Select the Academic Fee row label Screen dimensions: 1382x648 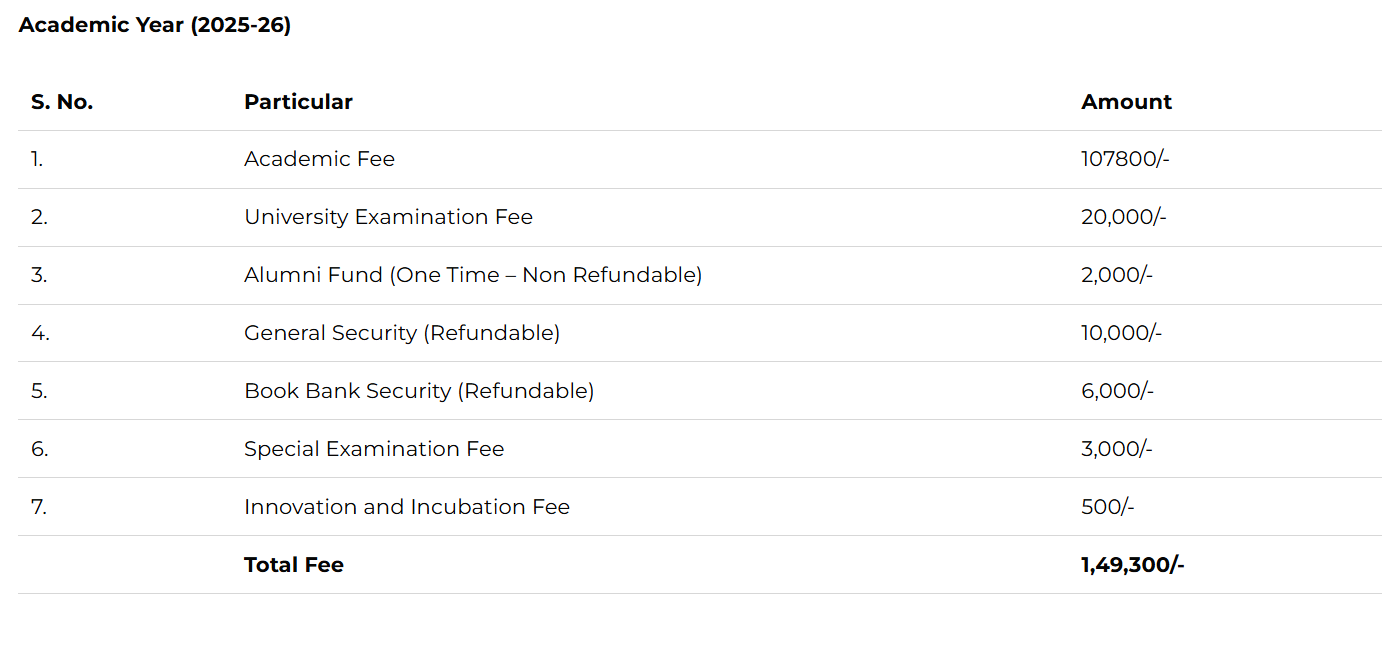[319, 159]
